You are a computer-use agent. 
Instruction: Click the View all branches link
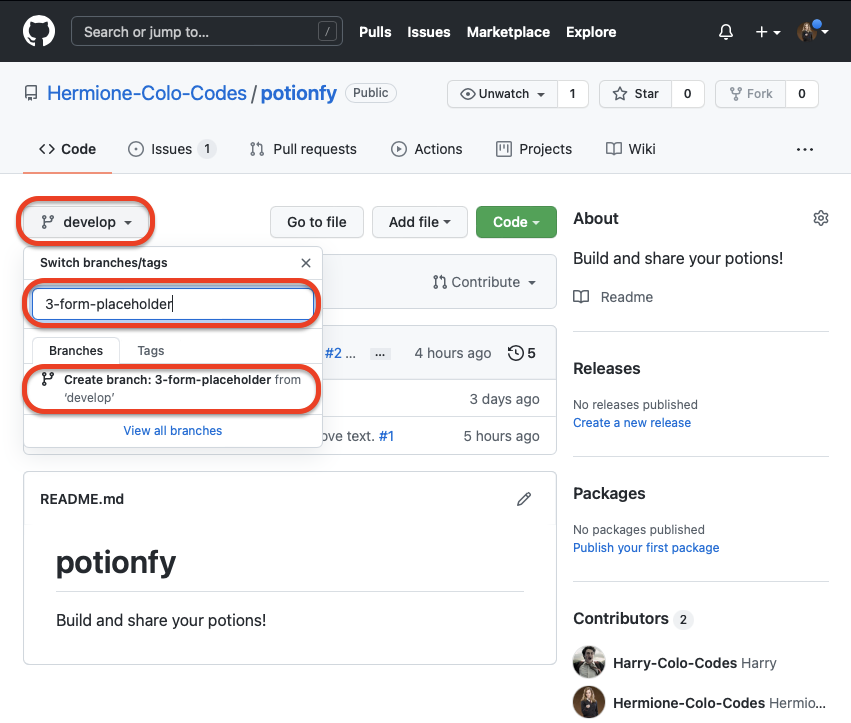pyautogui.click(x=173, y=431)
